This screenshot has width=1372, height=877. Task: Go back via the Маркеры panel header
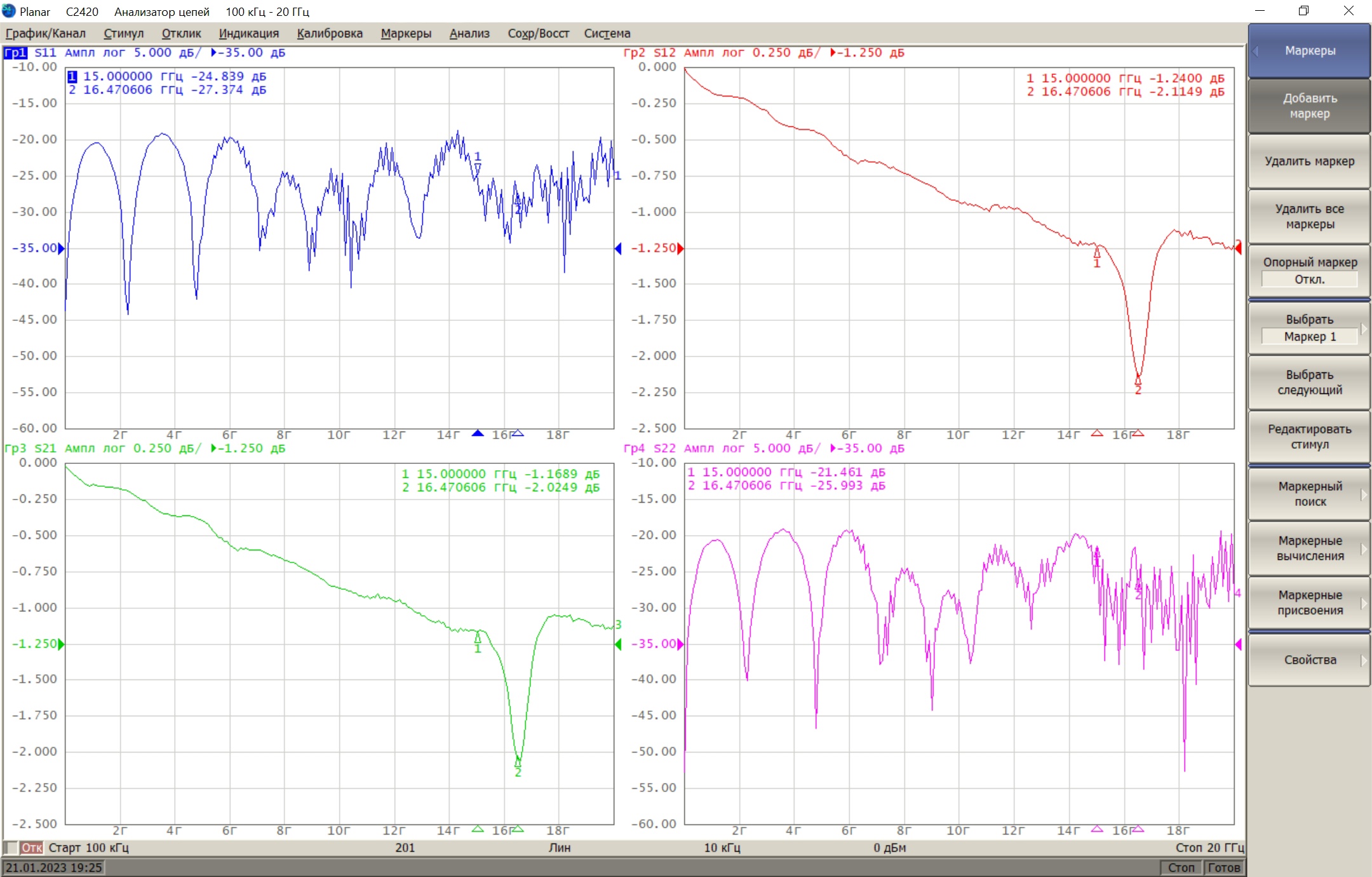coord(1309,51)
